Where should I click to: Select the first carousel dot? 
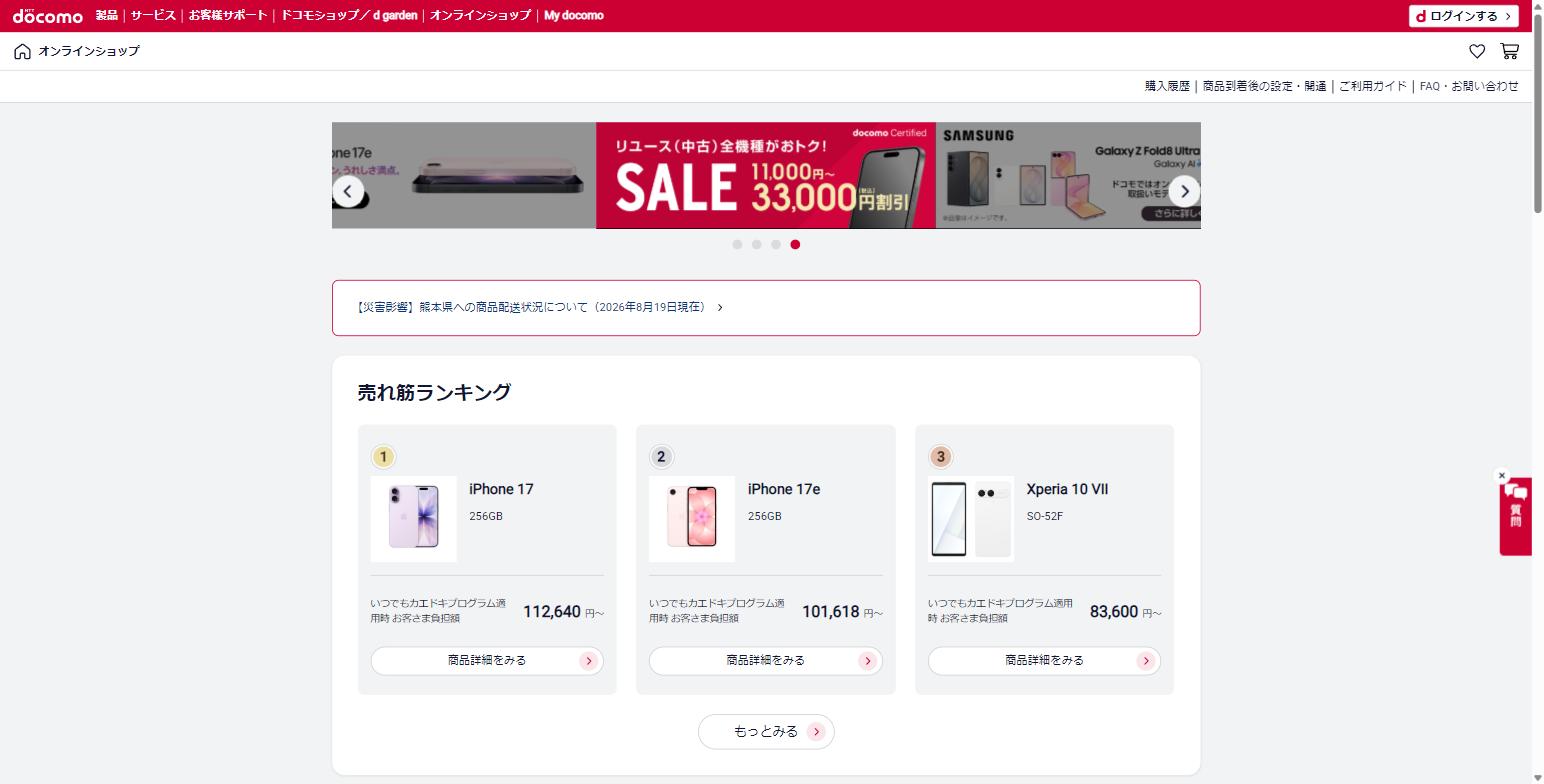coord(737,244)
